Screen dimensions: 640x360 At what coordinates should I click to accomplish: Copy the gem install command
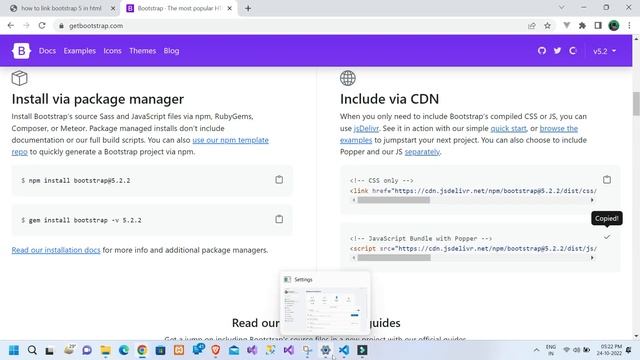(x=279, y=219)
